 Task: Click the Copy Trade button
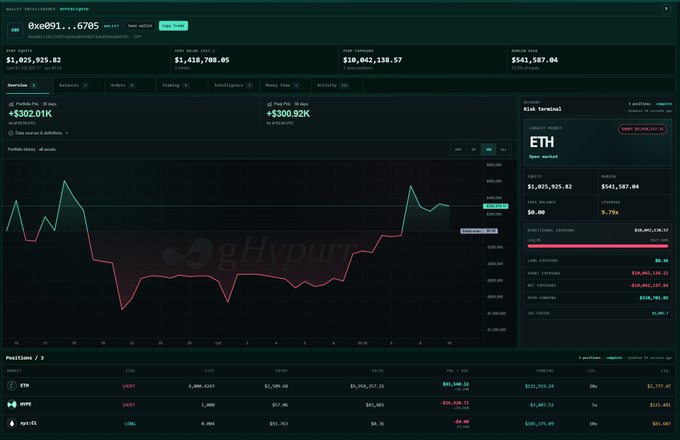pyautogui.click(x=173, y=26)
